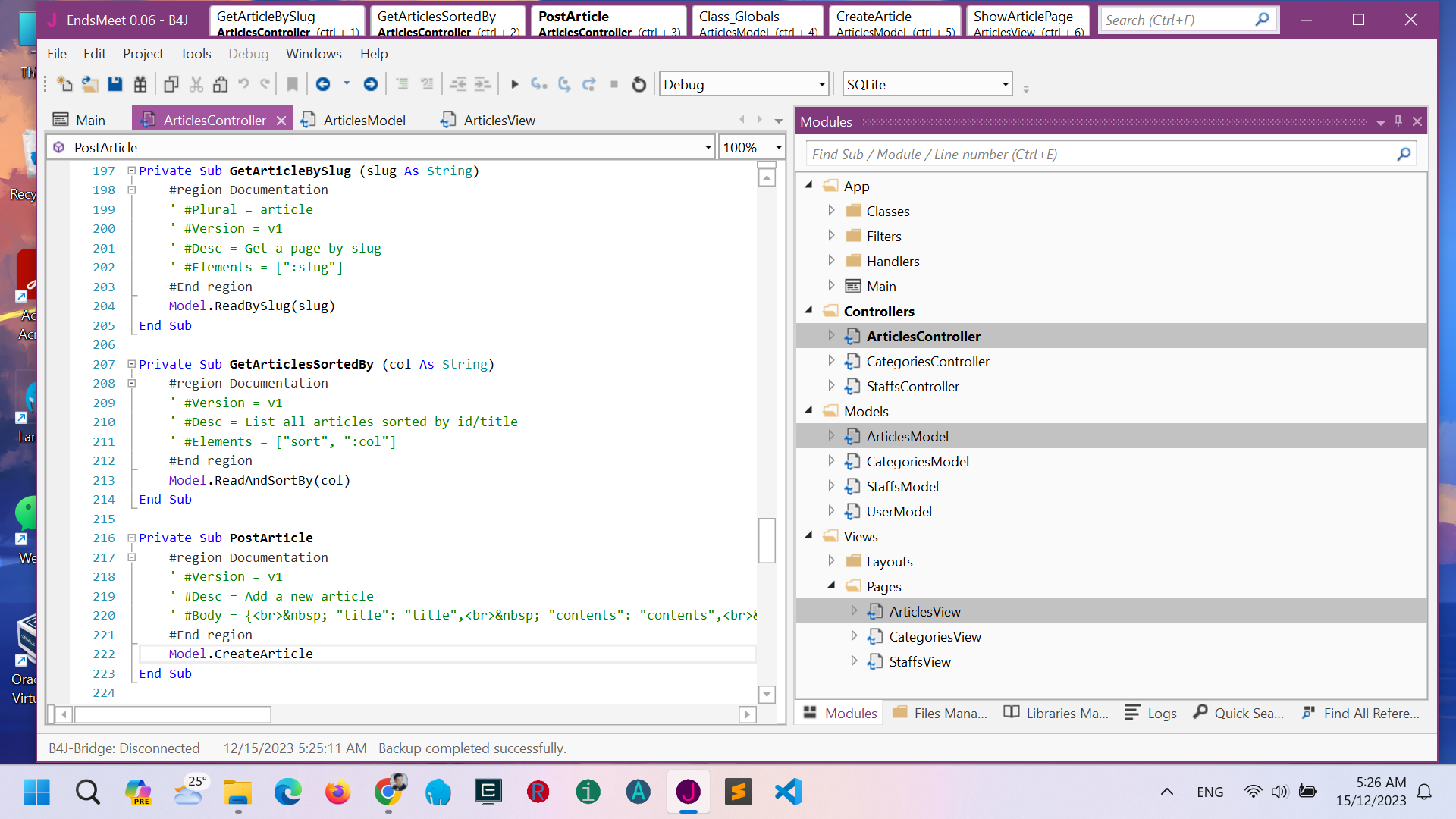The height and width of the screenshot is (819, 1456).
Task: Fold the PostArticle sub using its collapse marker
Action: coord(132,538)
